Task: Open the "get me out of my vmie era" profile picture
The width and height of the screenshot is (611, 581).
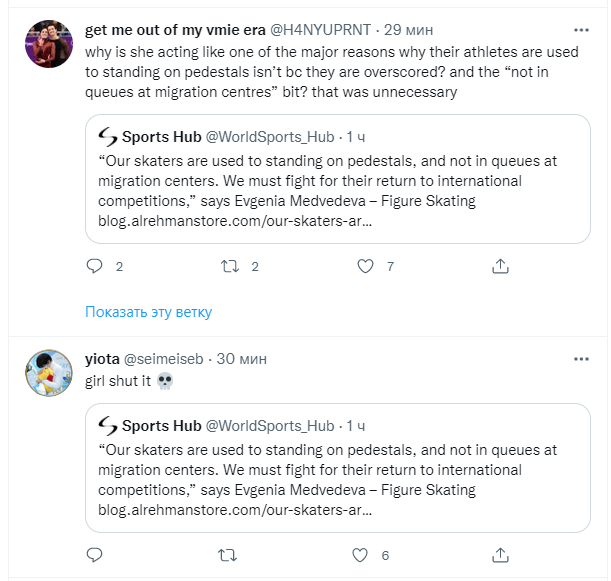Action: pos(47,45)
